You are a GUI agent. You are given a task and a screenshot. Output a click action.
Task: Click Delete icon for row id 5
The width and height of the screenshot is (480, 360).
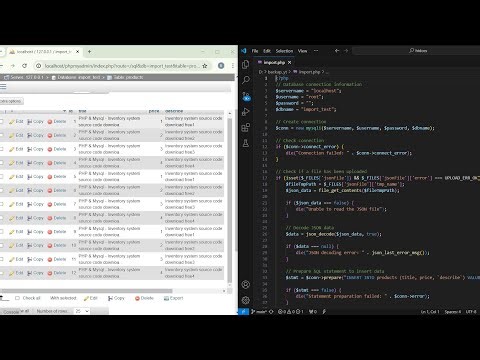click(50, 177)
